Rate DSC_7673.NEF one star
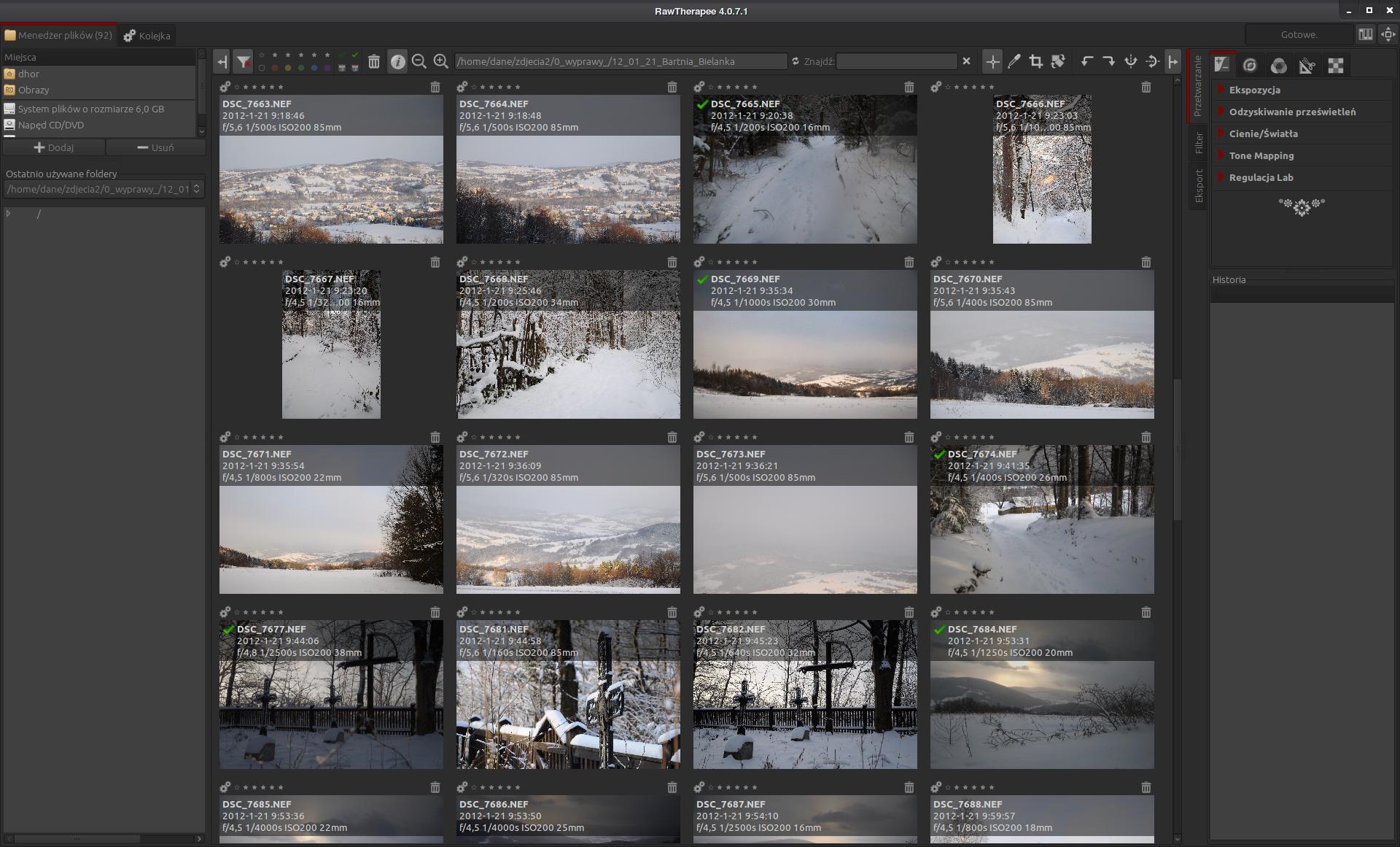Image resolution: width=1400 pixels, height=847 pixels. pos(720,437)
